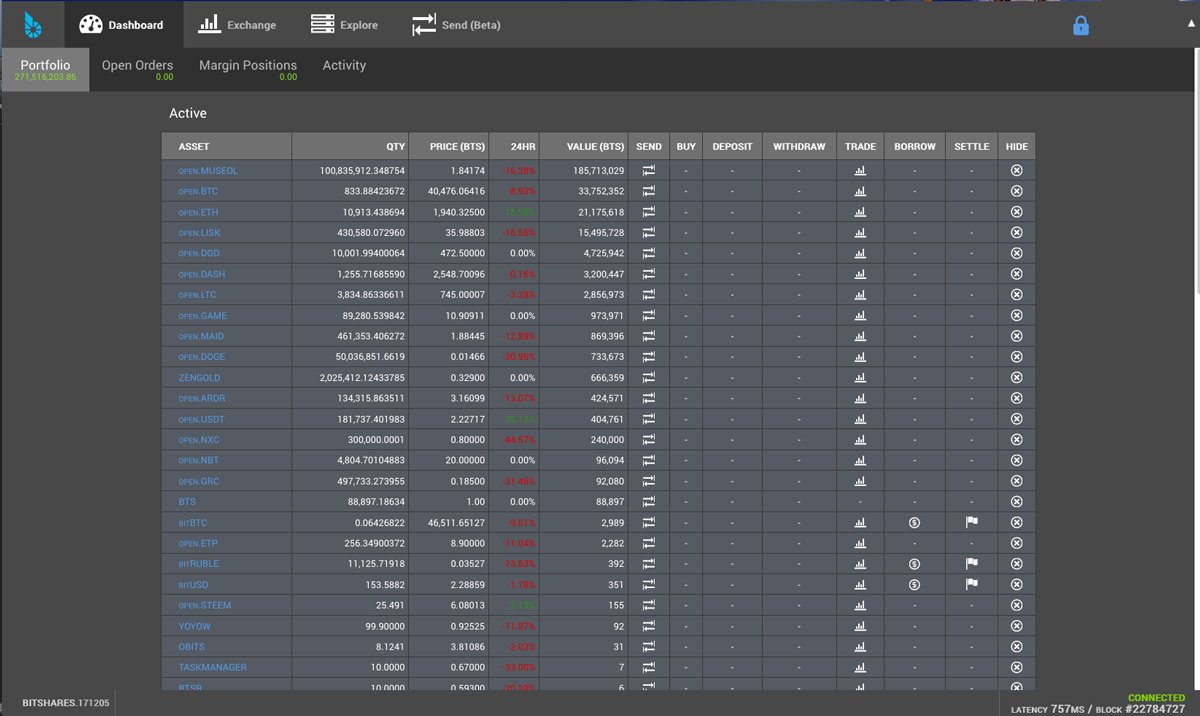Switch to the Open Orders tab
Screen dimensions: 1200x716
pyautogui.click(x=137, y=69)
